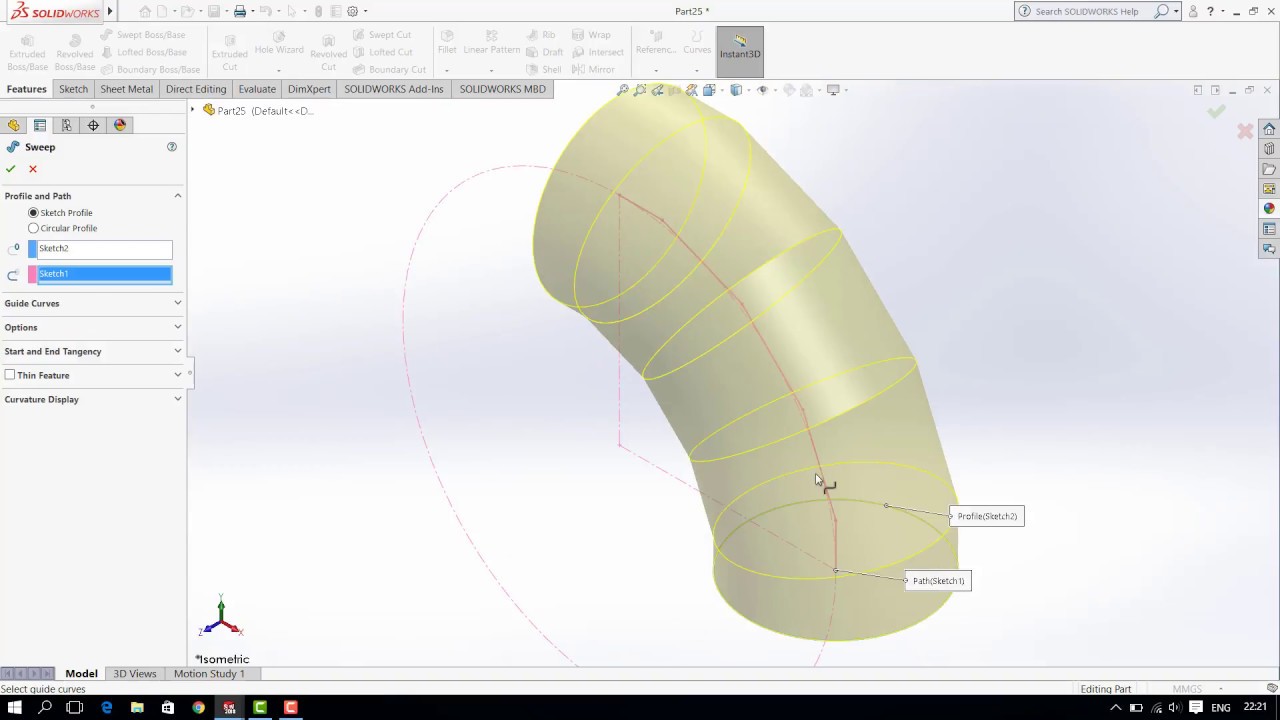Open the PropertyManager tab icon
The image size is (1280, 720).
tap(40, 125)
